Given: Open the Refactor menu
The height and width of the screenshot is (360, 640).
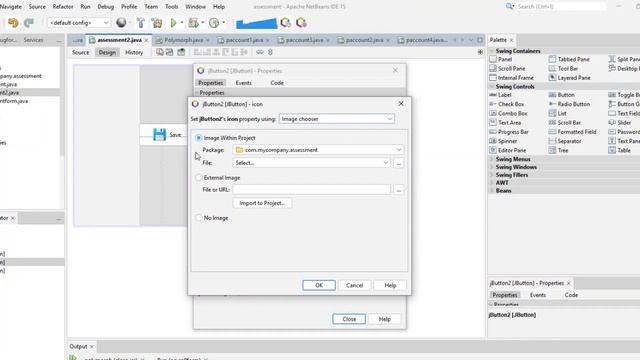Looking at the screenshot, I should [63, 7].
